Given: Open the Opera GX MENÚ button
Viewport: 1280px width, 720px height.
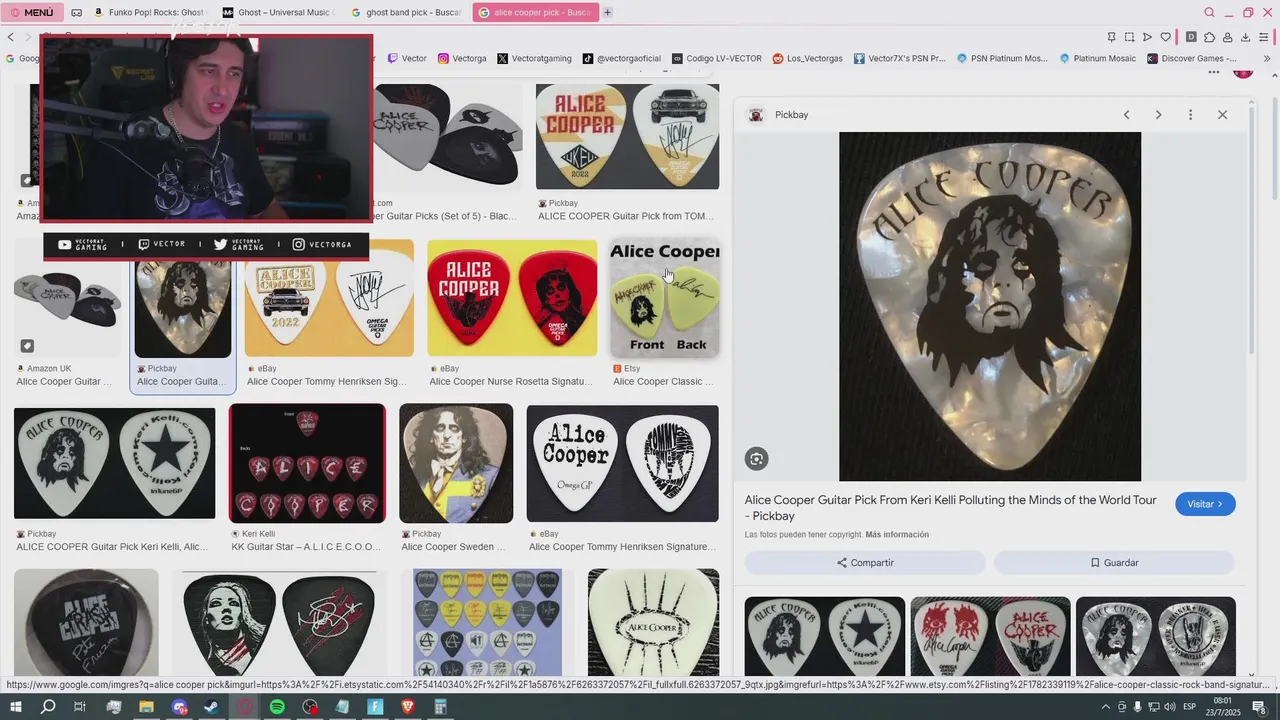Looking at the screenshot, I should point(31,12).
